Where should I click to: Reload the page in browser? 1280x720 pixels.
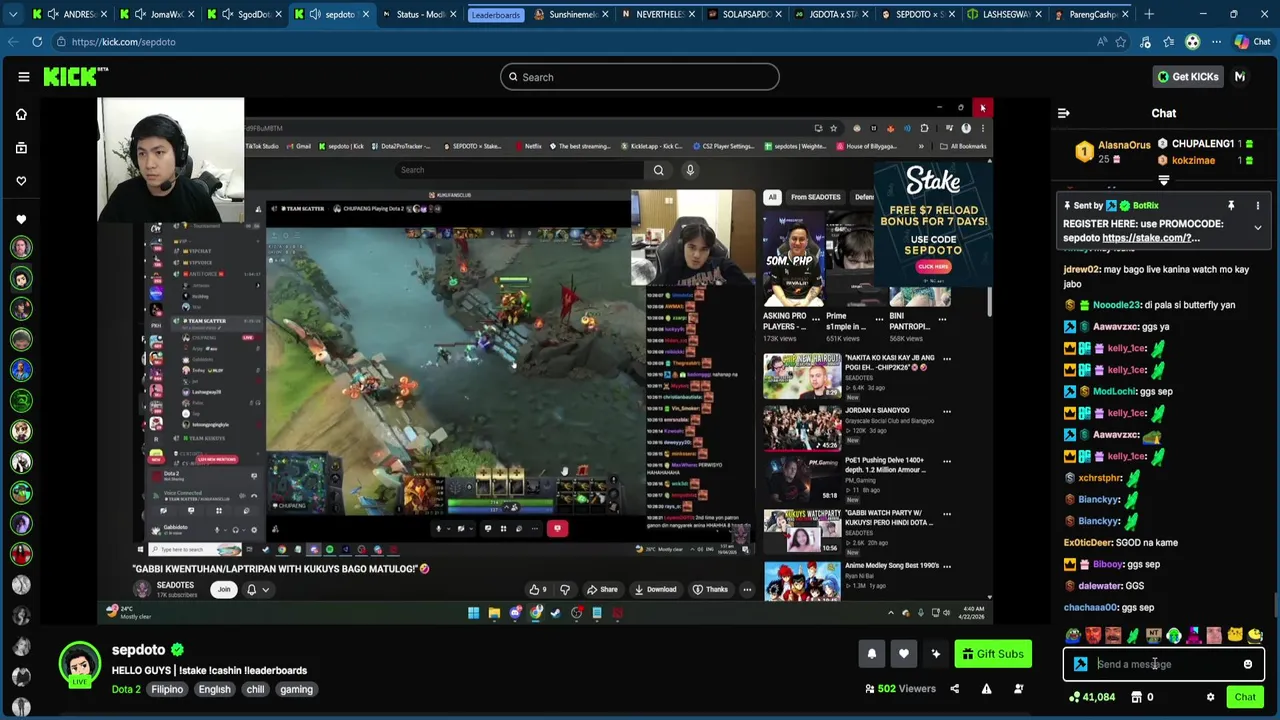[37, 42]
